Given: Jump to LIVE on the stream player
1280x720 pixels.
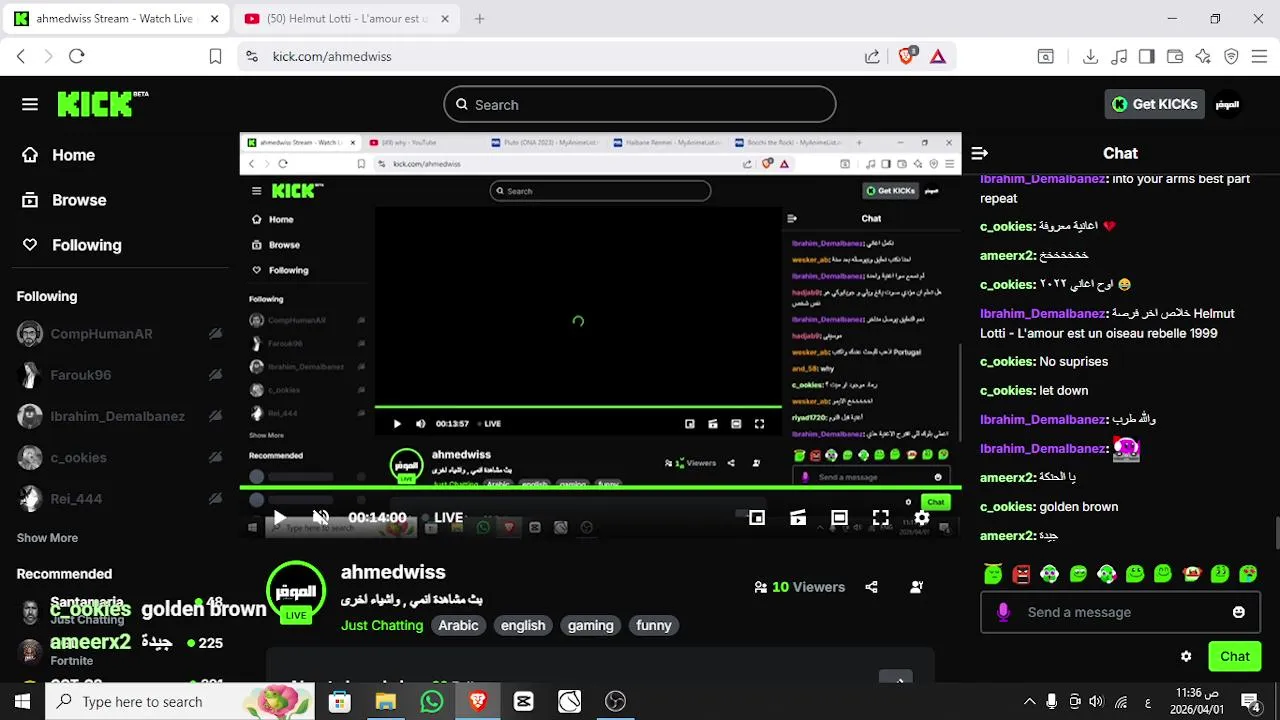Looking at the screenshot, I should [x=442, y=517].
